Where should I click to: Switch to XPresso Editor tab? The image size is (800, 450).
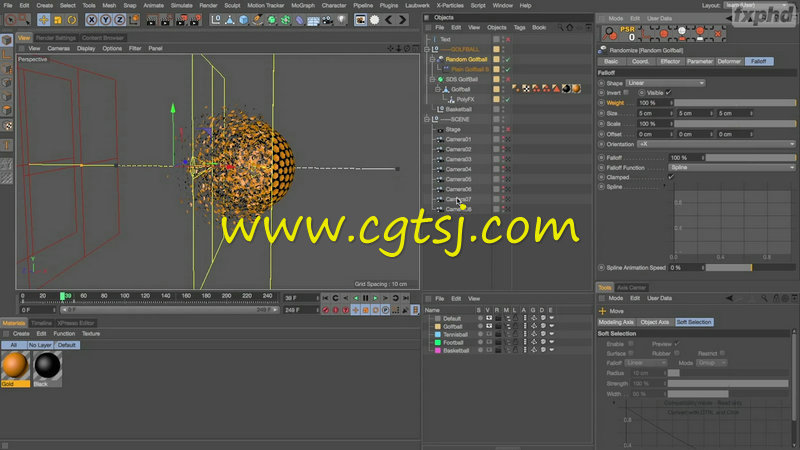pos(76,323)
